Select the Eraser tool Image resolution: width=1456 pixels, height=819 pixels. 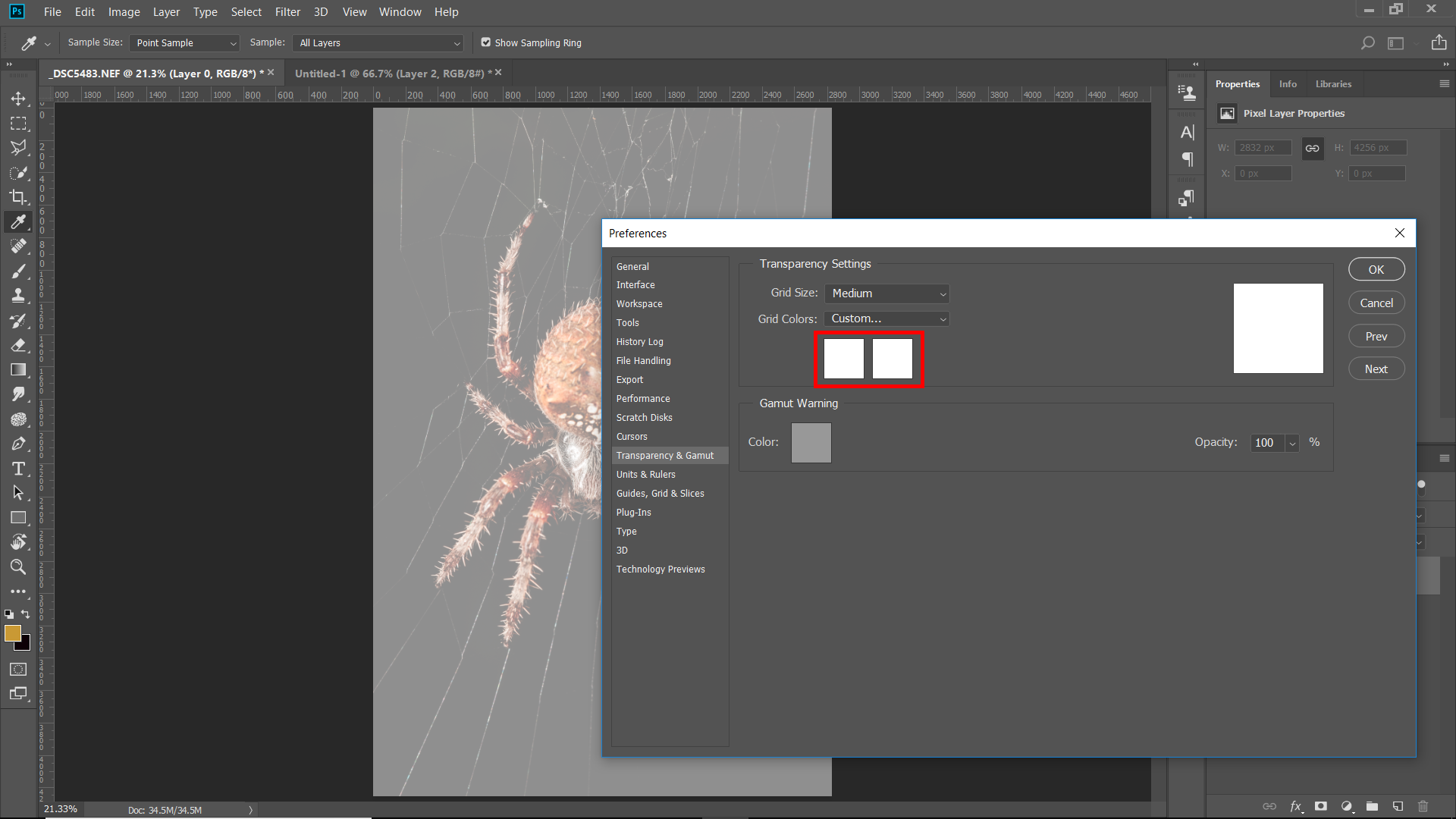tap(19, 345)
